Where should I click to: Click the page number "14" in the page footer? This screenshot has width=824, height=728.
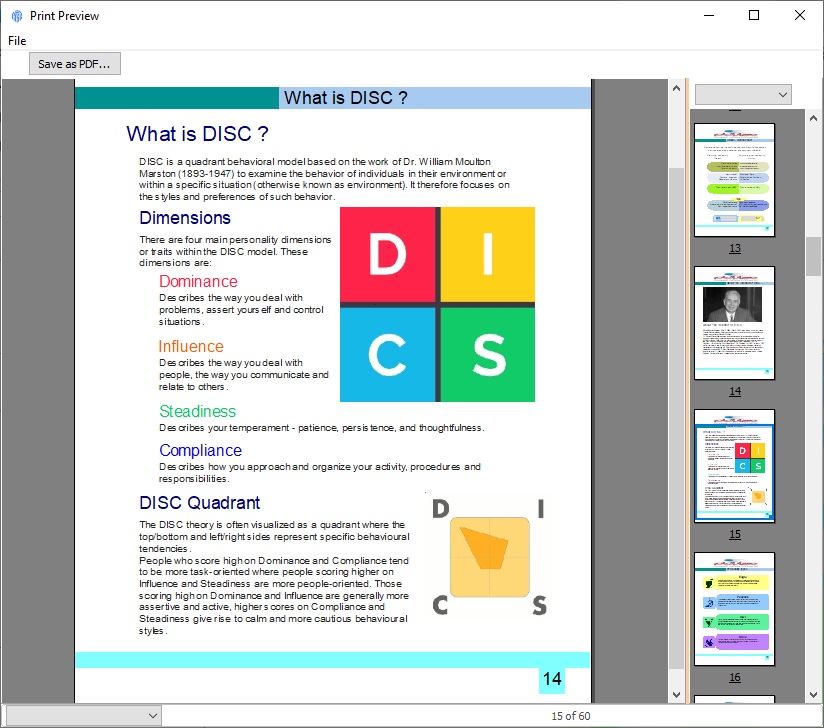[x=552, y=679]
